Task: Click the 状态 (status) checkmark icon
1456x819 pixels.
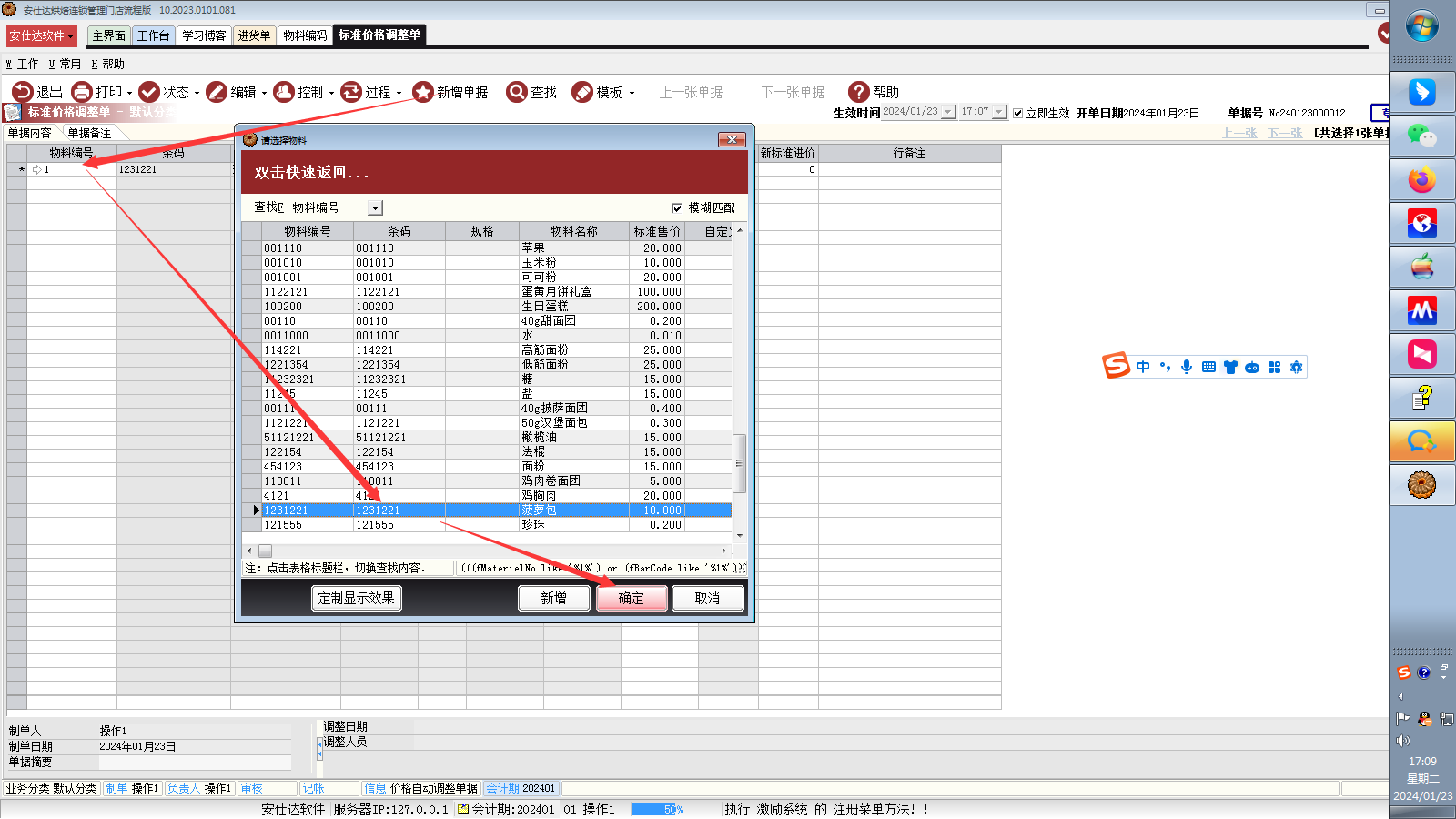Action: 149,92
